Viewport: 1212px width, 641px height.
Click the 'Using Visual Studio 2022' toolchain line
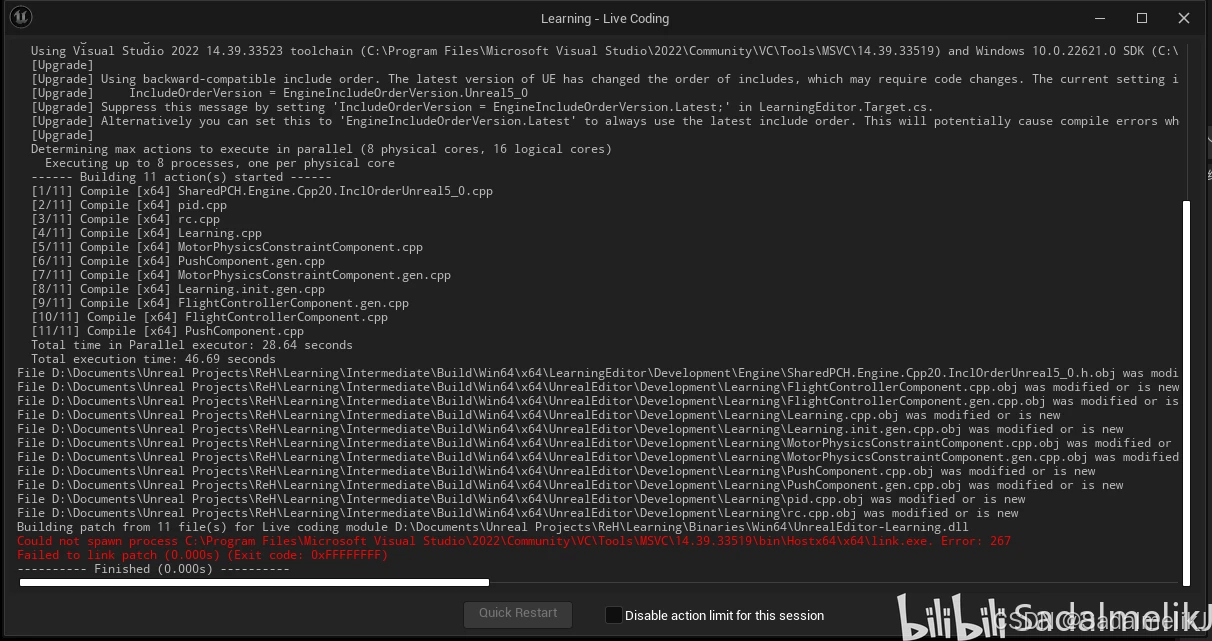pyautogui.click(x=604, y=51)
